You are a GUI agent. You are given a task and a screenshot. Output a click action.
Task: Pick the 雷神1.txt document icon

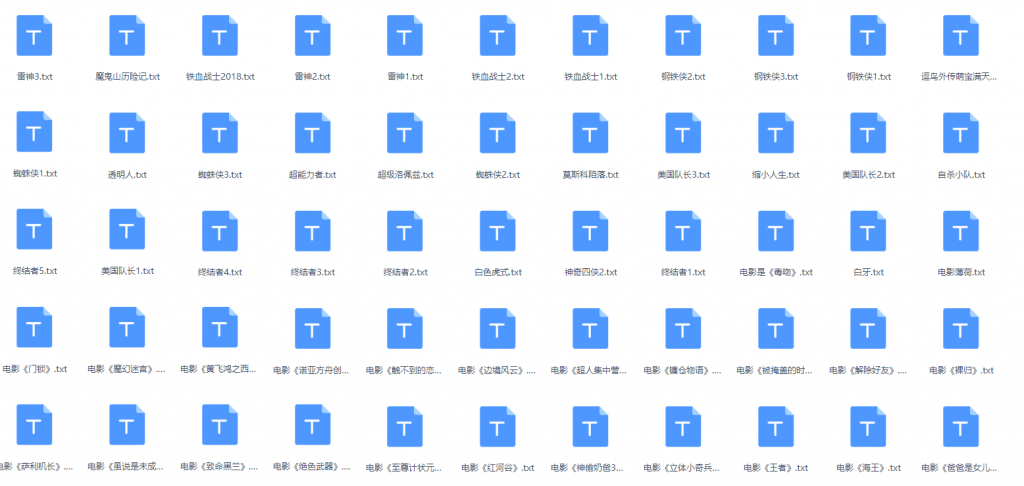coord(405,35)
